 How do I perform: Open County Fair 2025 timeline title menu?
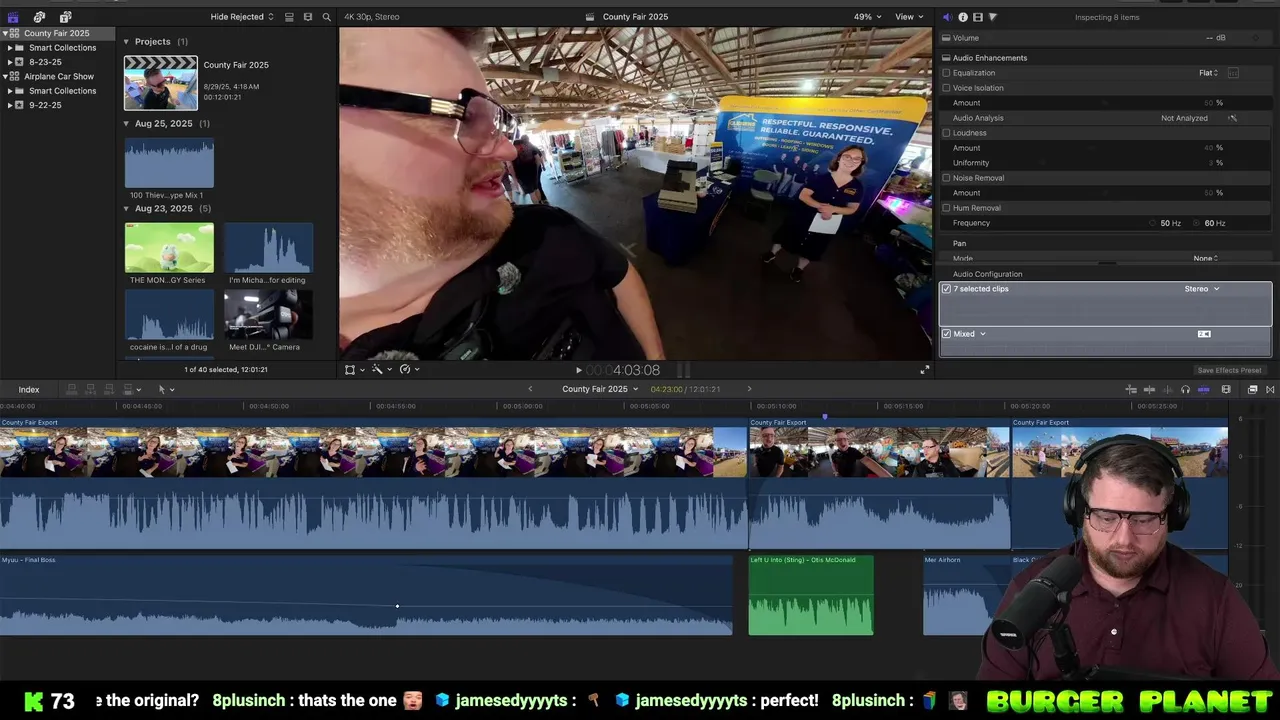599,389
